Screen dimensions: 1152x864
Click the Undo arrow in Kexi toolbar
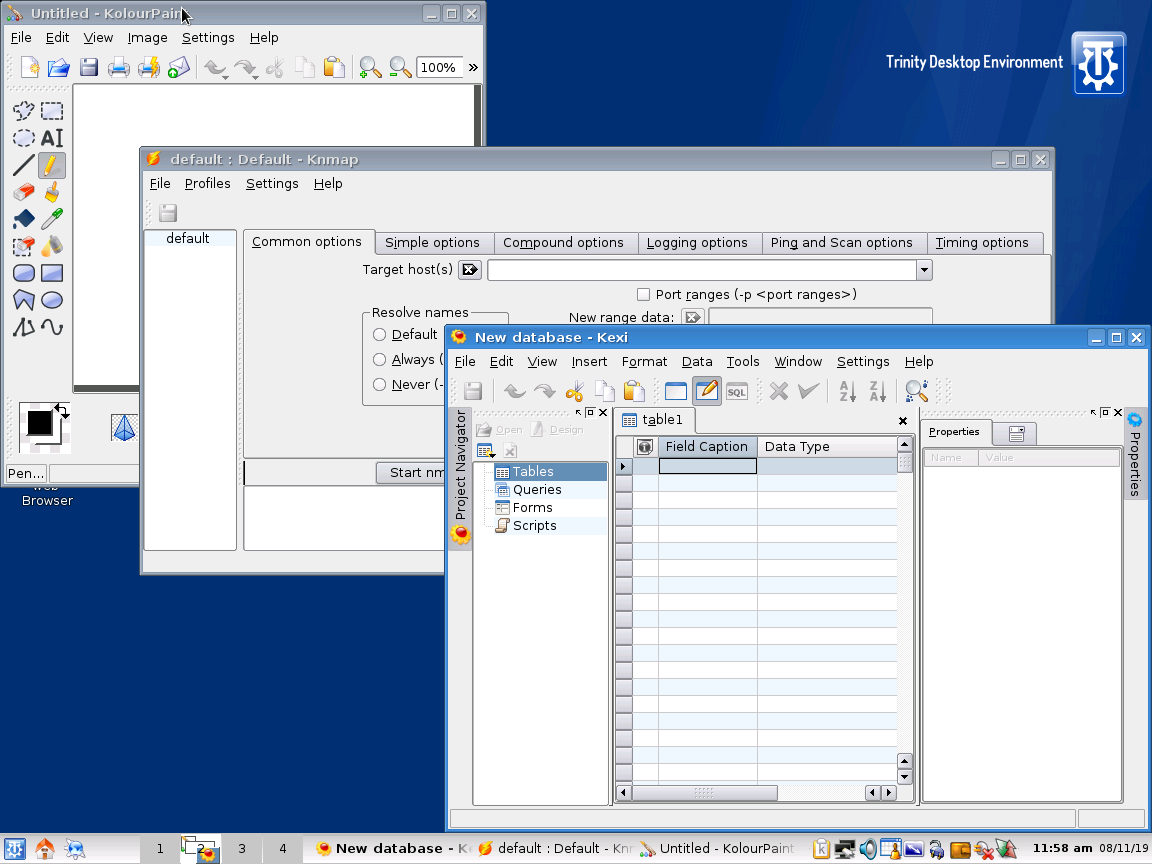pyautogui.click(x=514, y=391)
